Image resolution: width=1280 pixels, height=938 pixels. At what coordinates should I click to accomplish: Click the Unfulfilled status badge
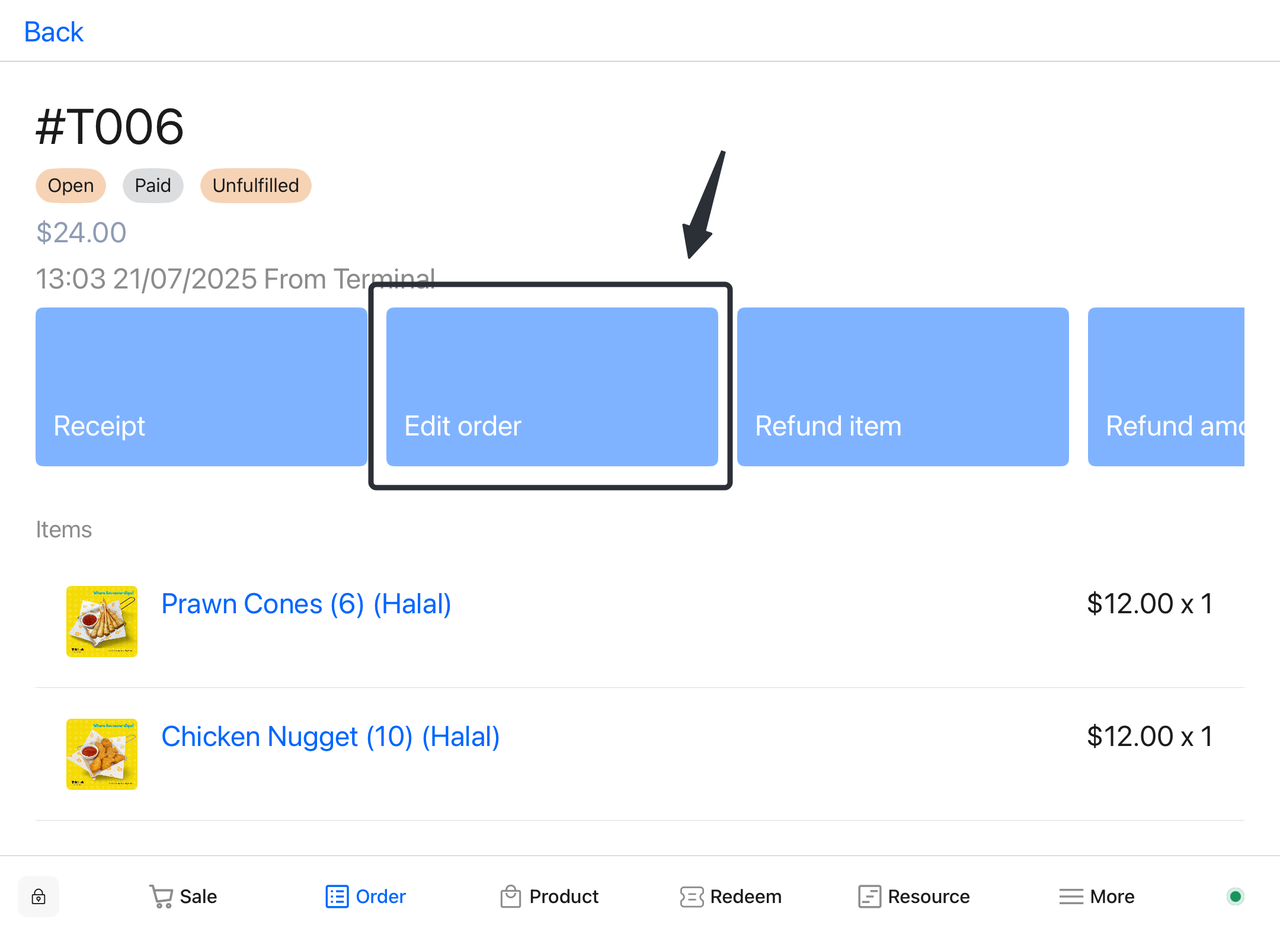point(256,186)
